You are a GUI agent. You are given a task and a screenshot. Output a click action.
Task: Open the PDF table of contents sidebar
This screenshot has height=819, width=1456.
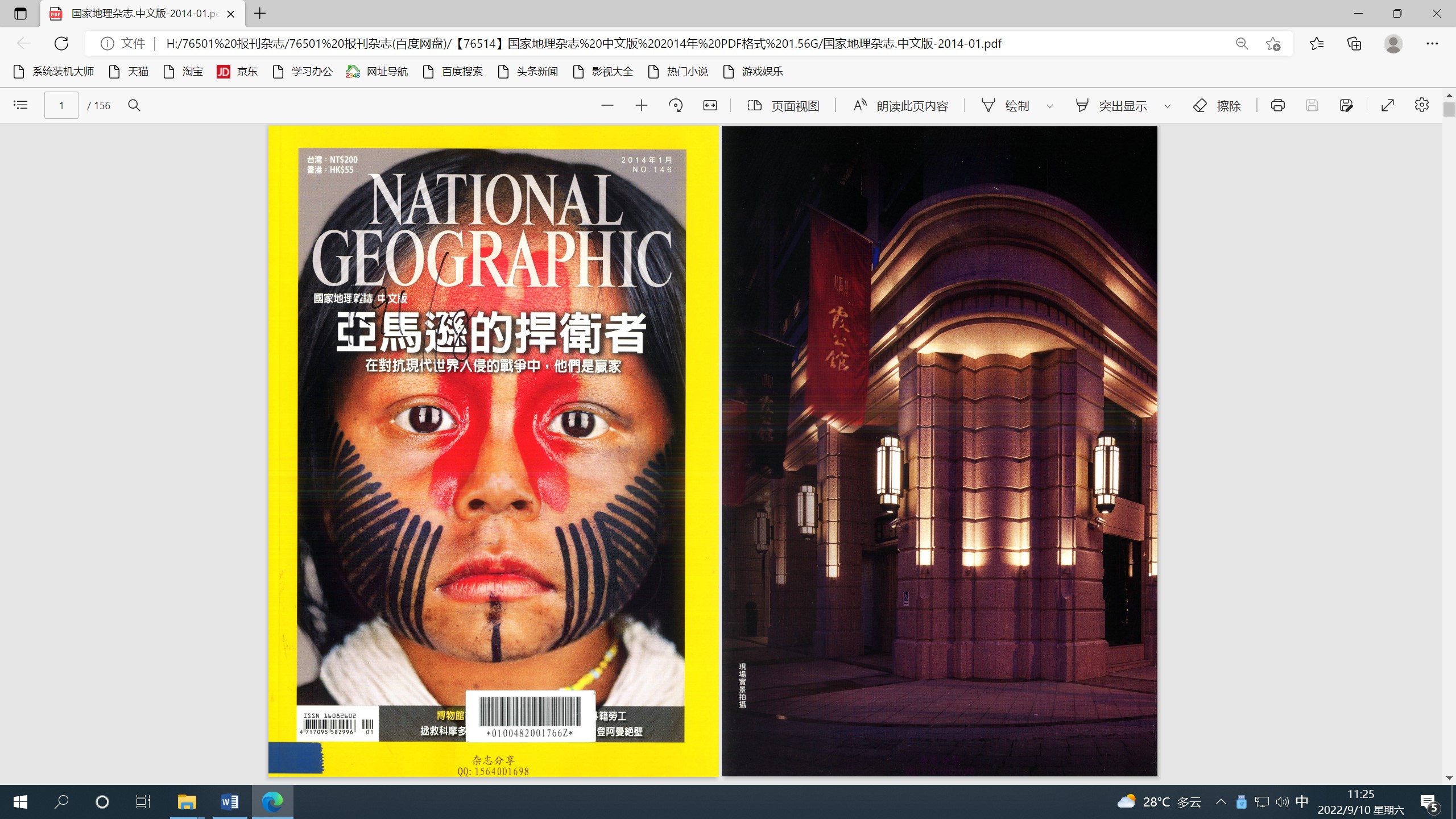[20, 105]
